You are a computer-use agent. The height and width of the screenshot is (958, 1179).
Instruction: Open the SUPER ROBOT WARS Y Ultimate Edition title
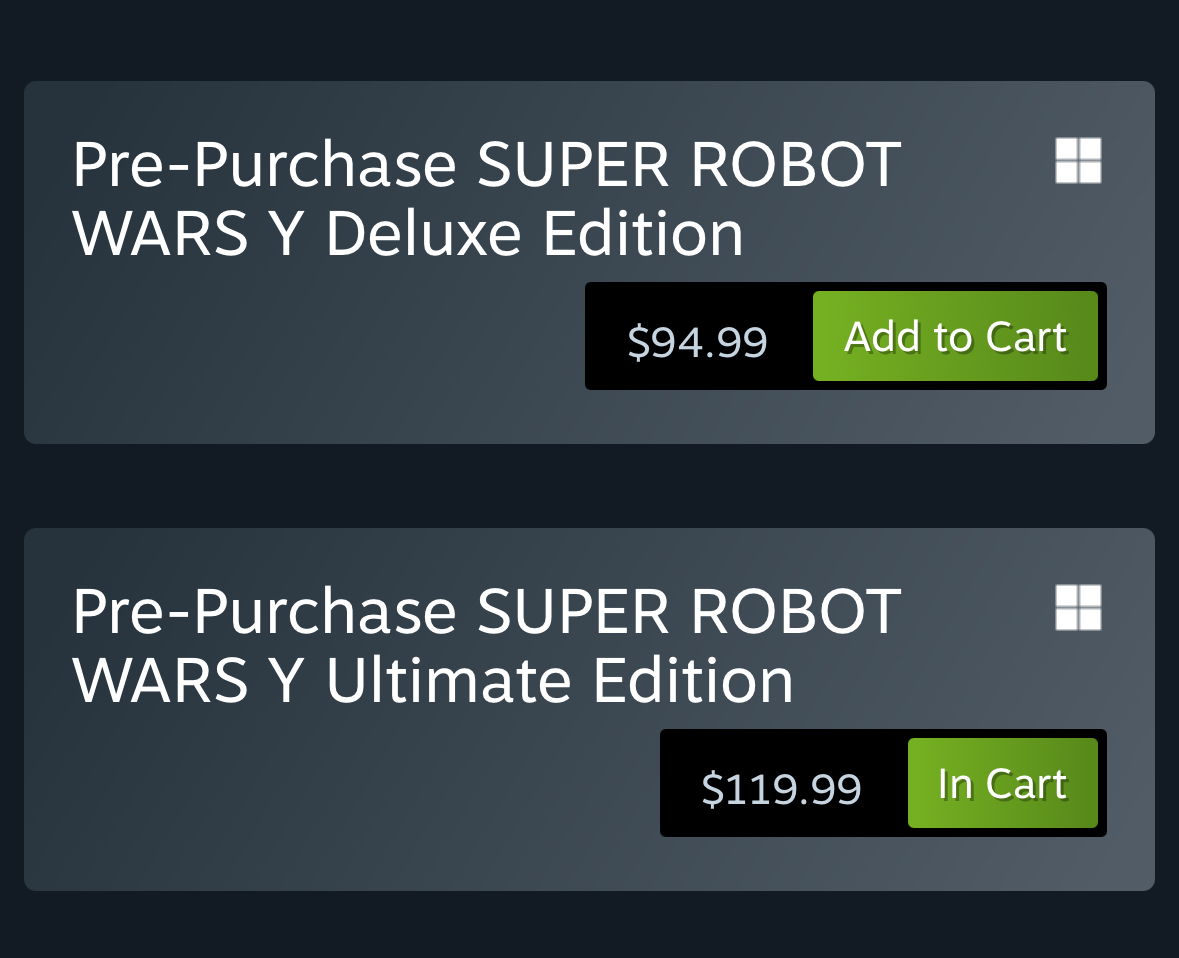(486, 646)
